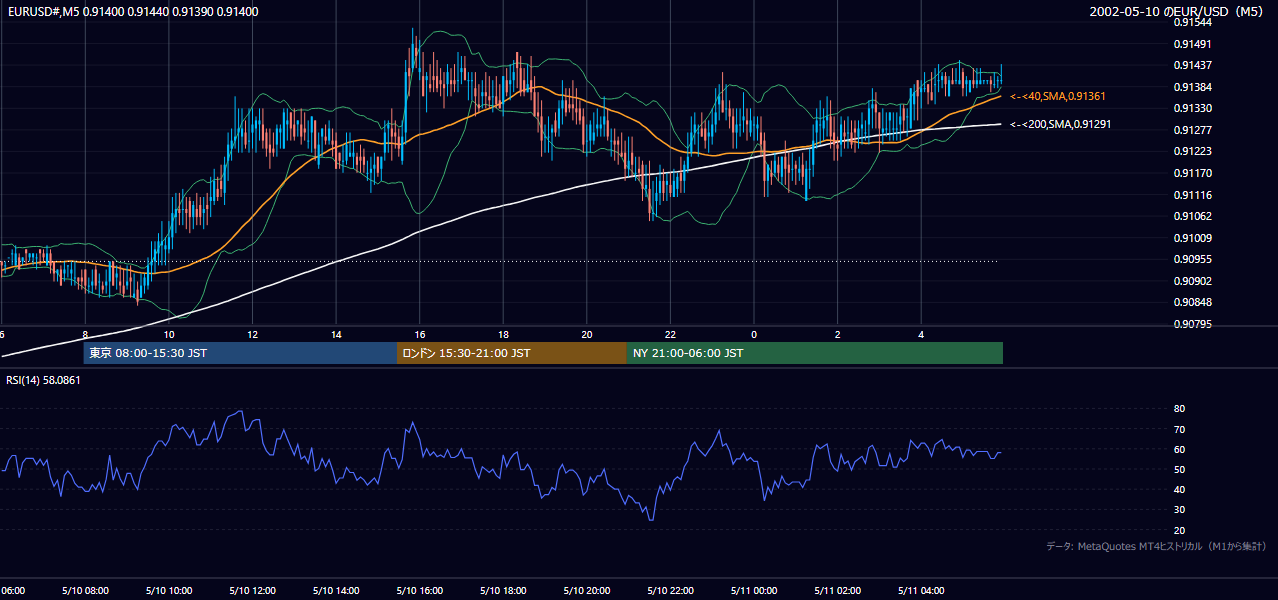Click the RSI(14) 58.0861 indicator label
This screenshot has height=600, width=1278.
[x=43, y=380]
